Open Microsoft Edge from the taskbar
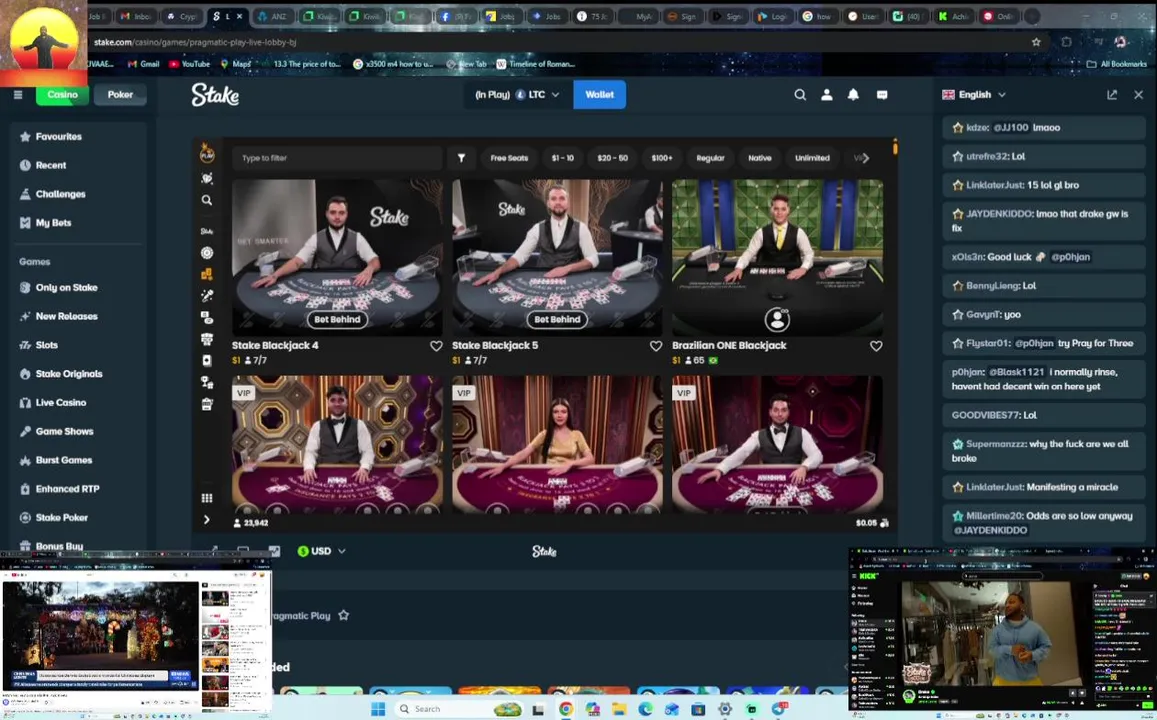 (645, 709)
